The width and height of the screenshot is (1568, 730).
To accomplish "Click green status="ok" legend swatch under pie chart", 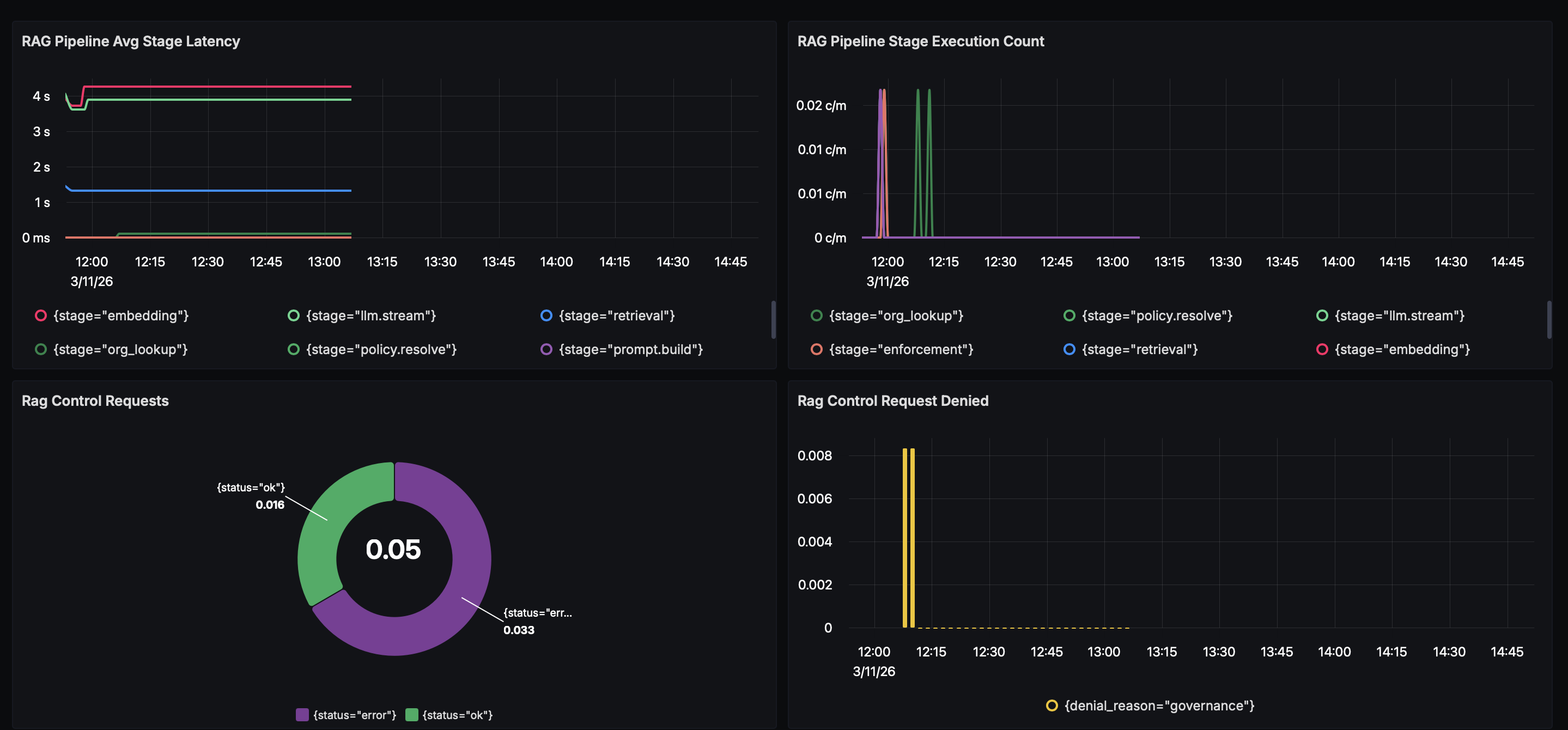I will [x=411, y=715].
